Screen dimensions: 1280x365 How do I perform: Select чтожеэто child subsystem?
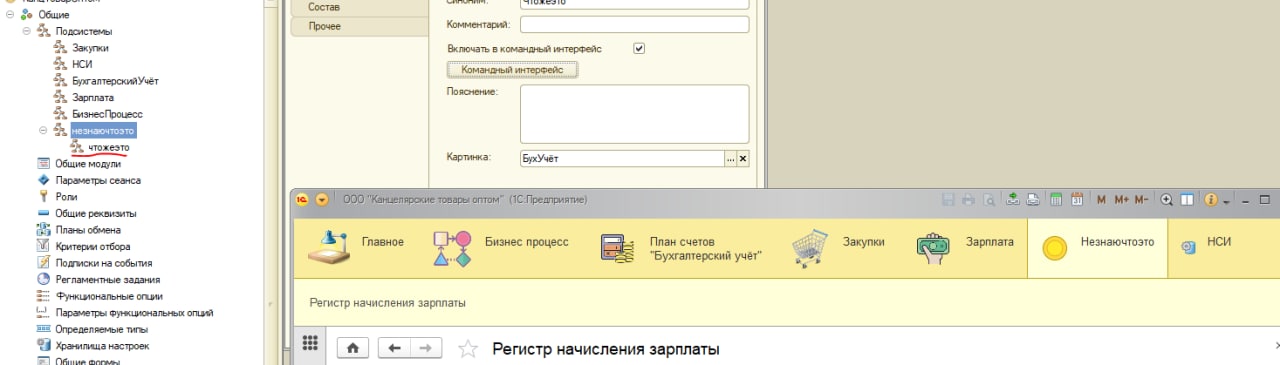(x=108, y=147)
